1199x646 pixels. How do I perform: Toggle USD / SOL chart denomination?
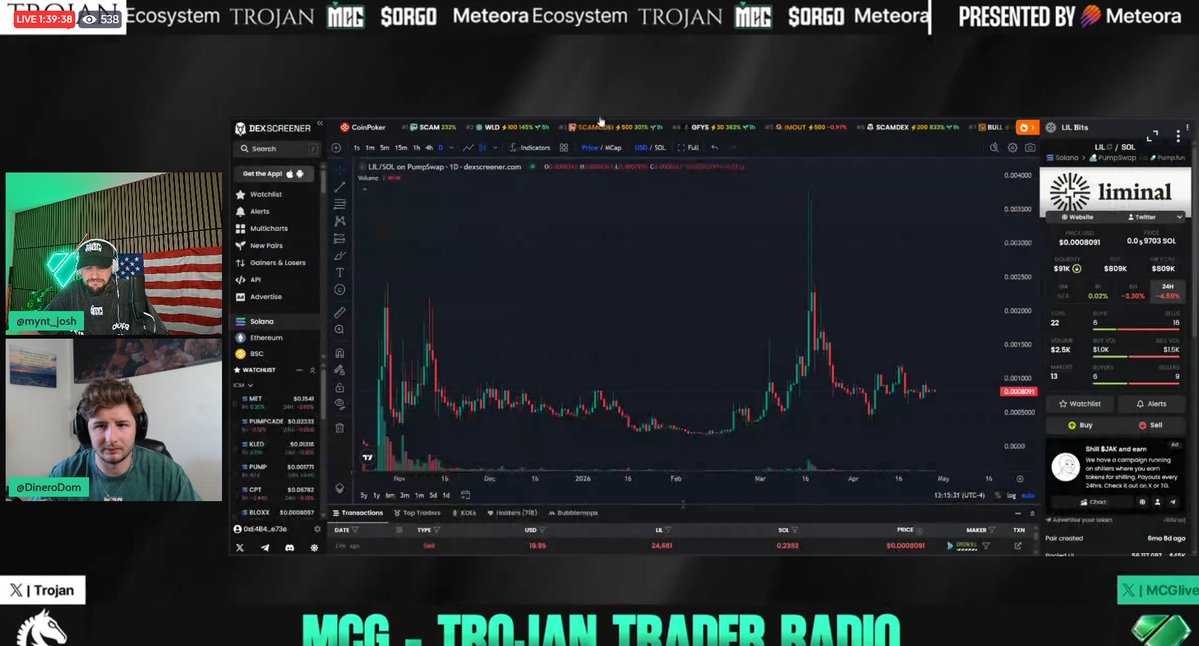click(x=650, y=148)
